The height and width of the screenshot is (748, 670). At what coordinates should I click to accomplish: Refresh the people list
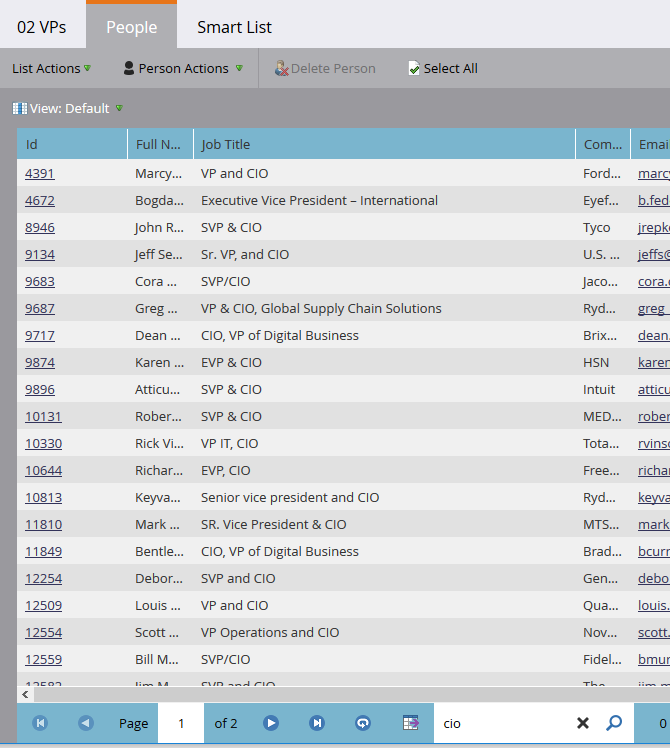tap(363, 723)
